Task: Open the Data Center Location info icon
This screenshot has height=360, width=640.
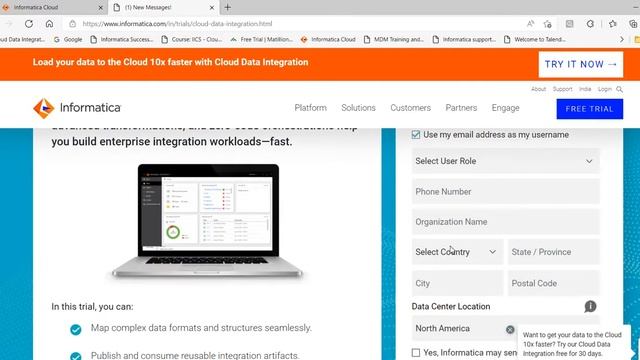Action: (590, 306)
